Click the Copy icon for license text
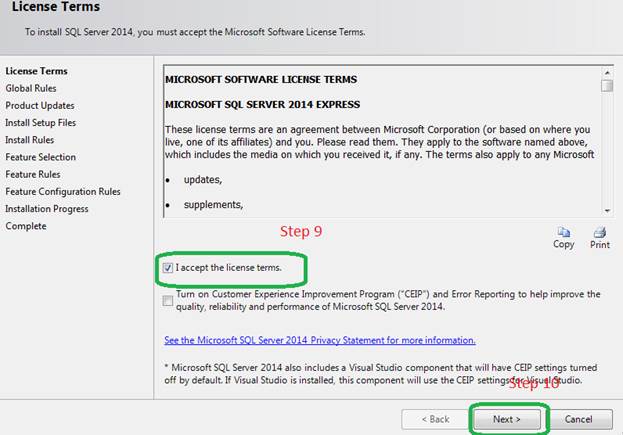The image size is (623, 435). [x=563, y=232]
